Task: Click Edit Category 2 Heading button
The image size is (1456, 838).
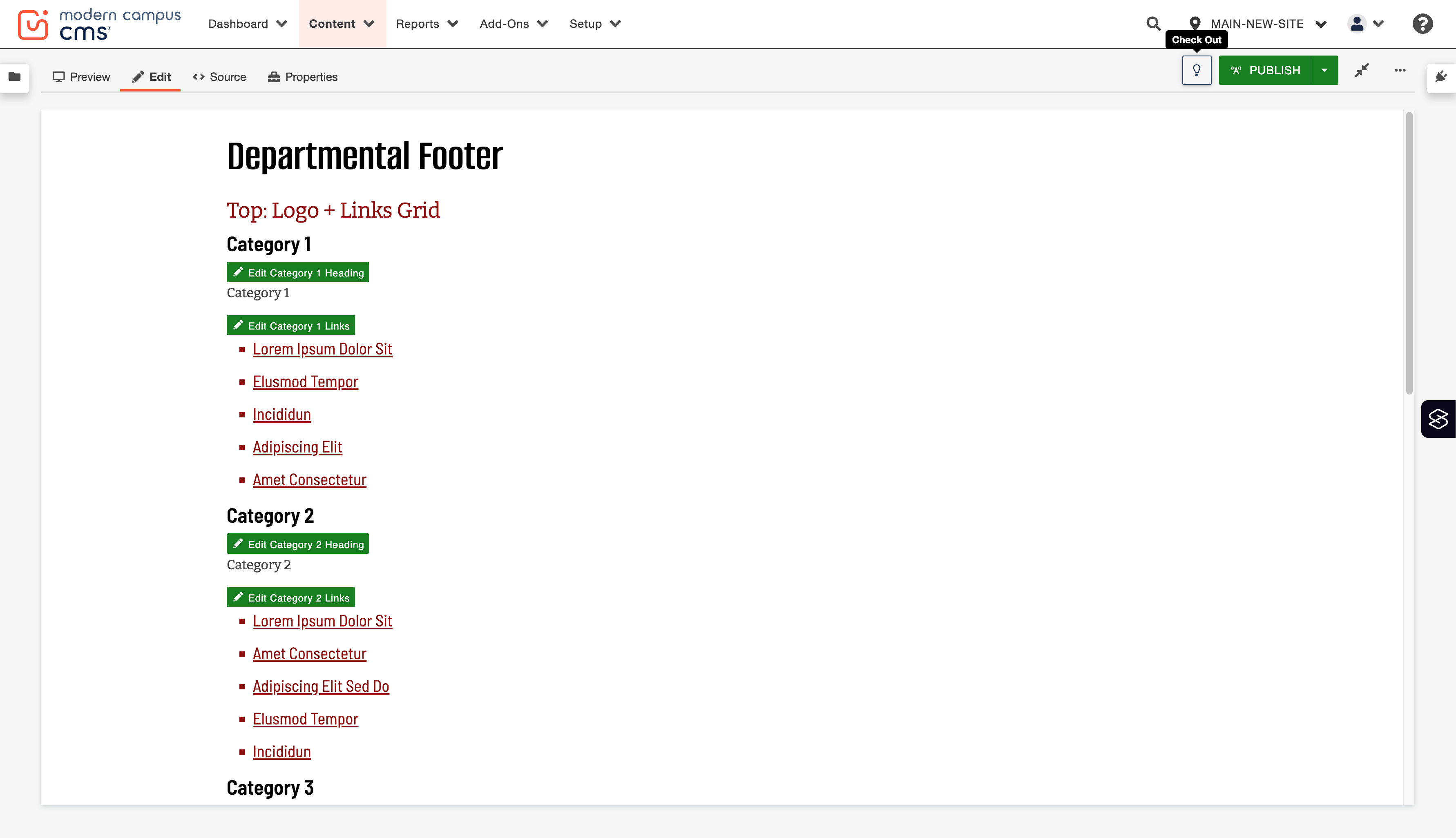Action: pos(298,544)
